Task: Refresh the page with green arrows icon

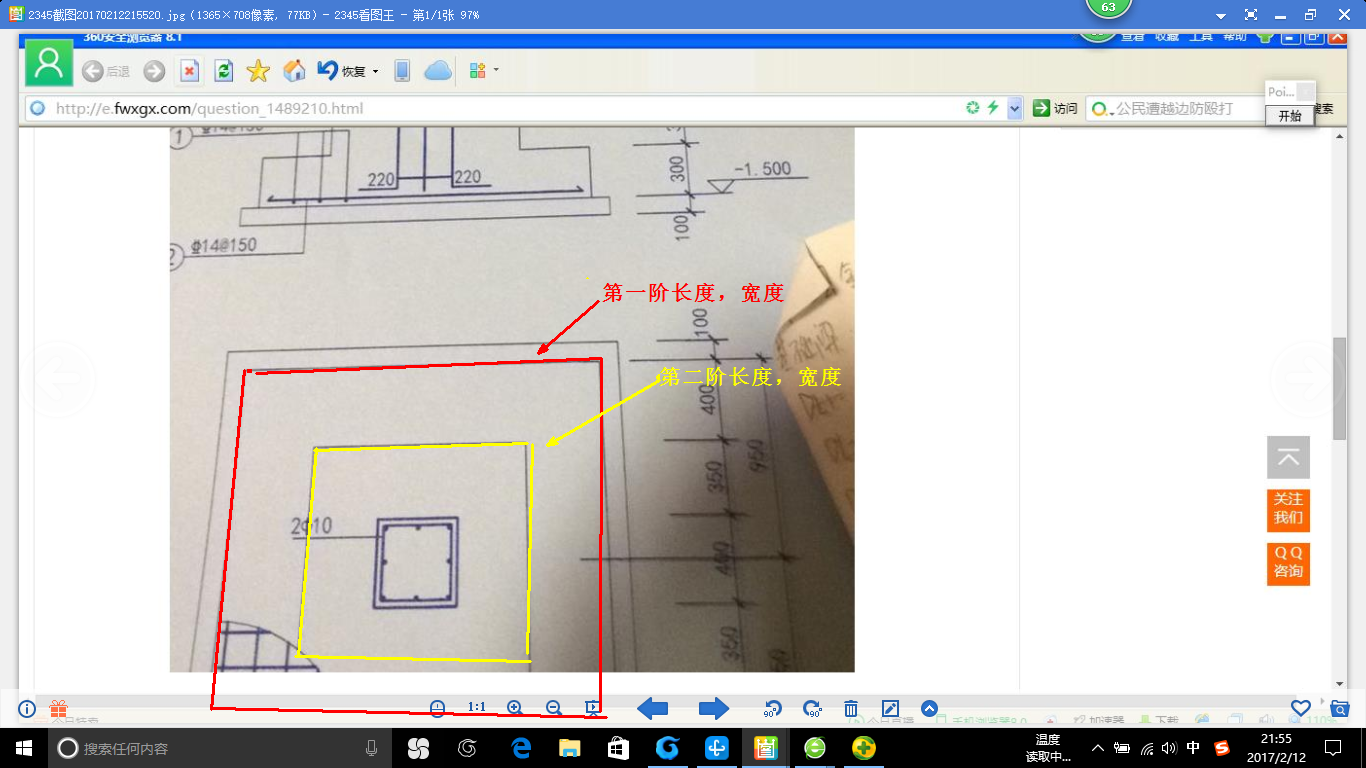Action: tap(224, 71)
